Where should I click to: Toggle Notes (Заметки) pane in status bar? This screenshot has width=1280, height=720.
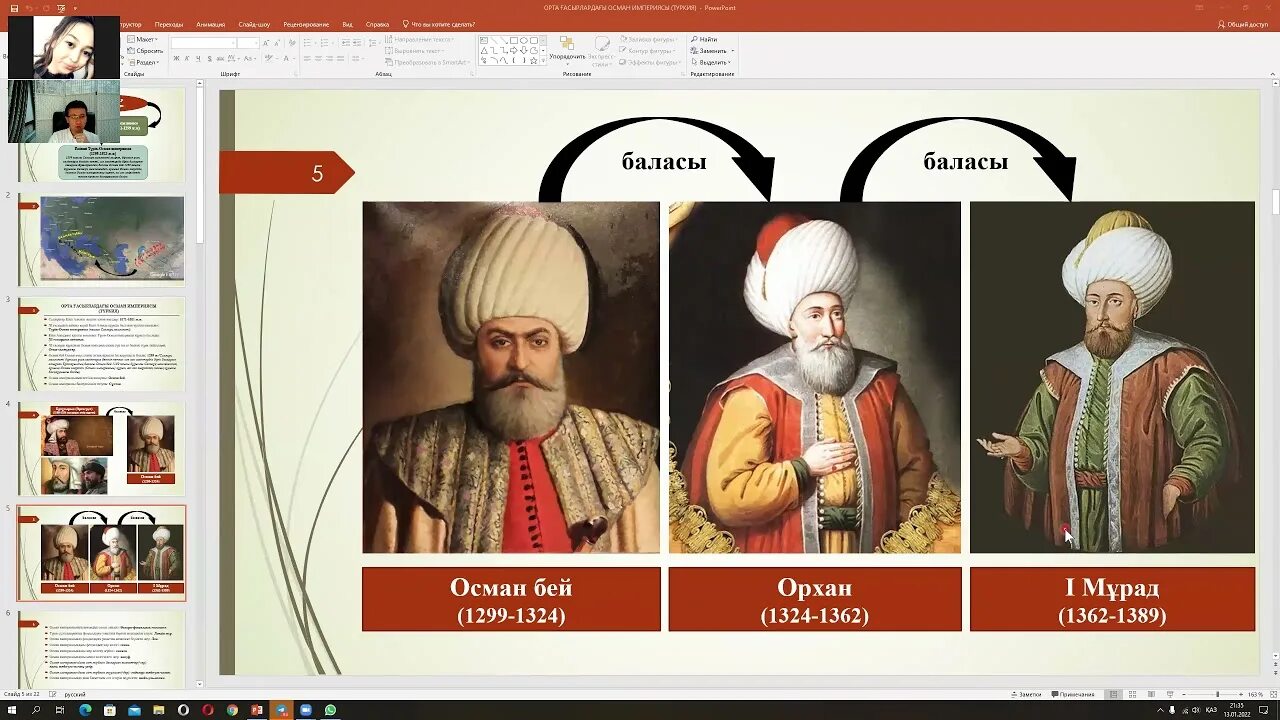tap(1026, 694)
